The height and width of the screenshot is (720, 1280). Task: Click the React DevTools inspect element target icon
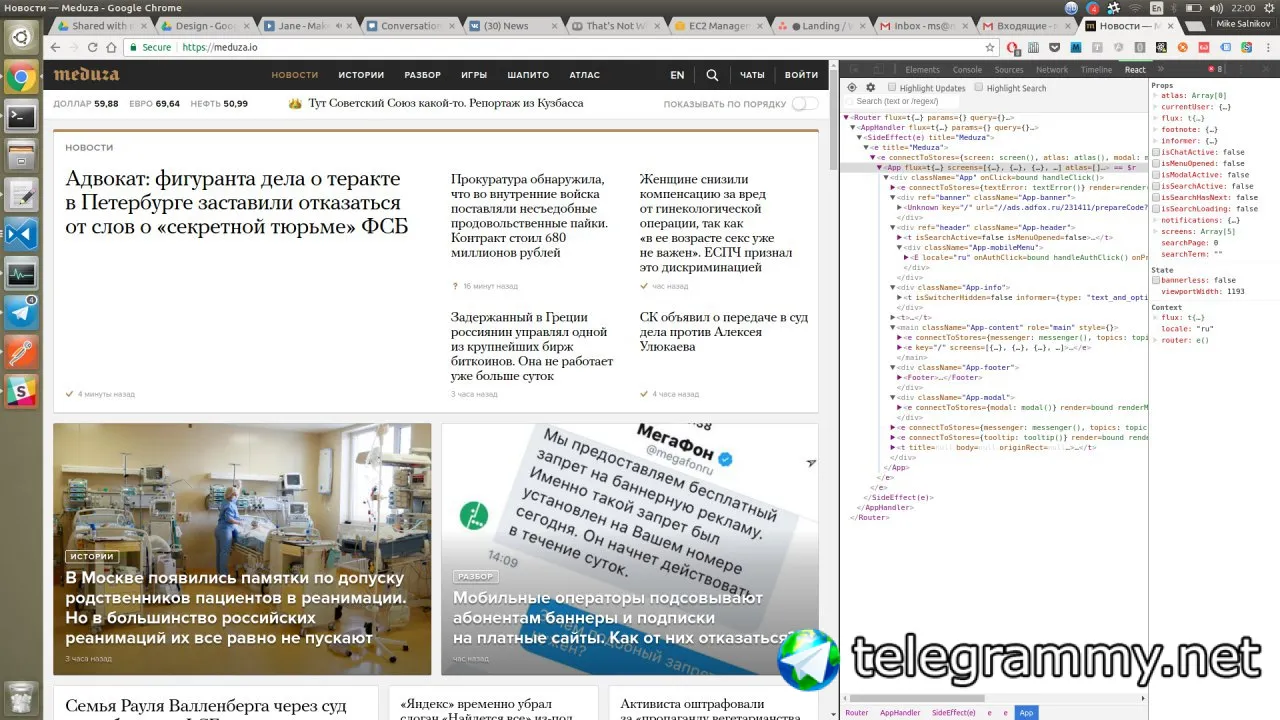[x=852, y=88]
